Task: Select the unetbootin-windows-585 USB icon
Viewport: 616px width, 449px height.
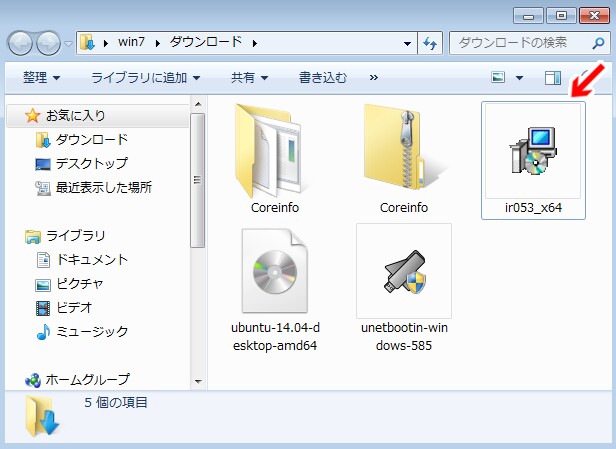Action: [x=405, y=272]
